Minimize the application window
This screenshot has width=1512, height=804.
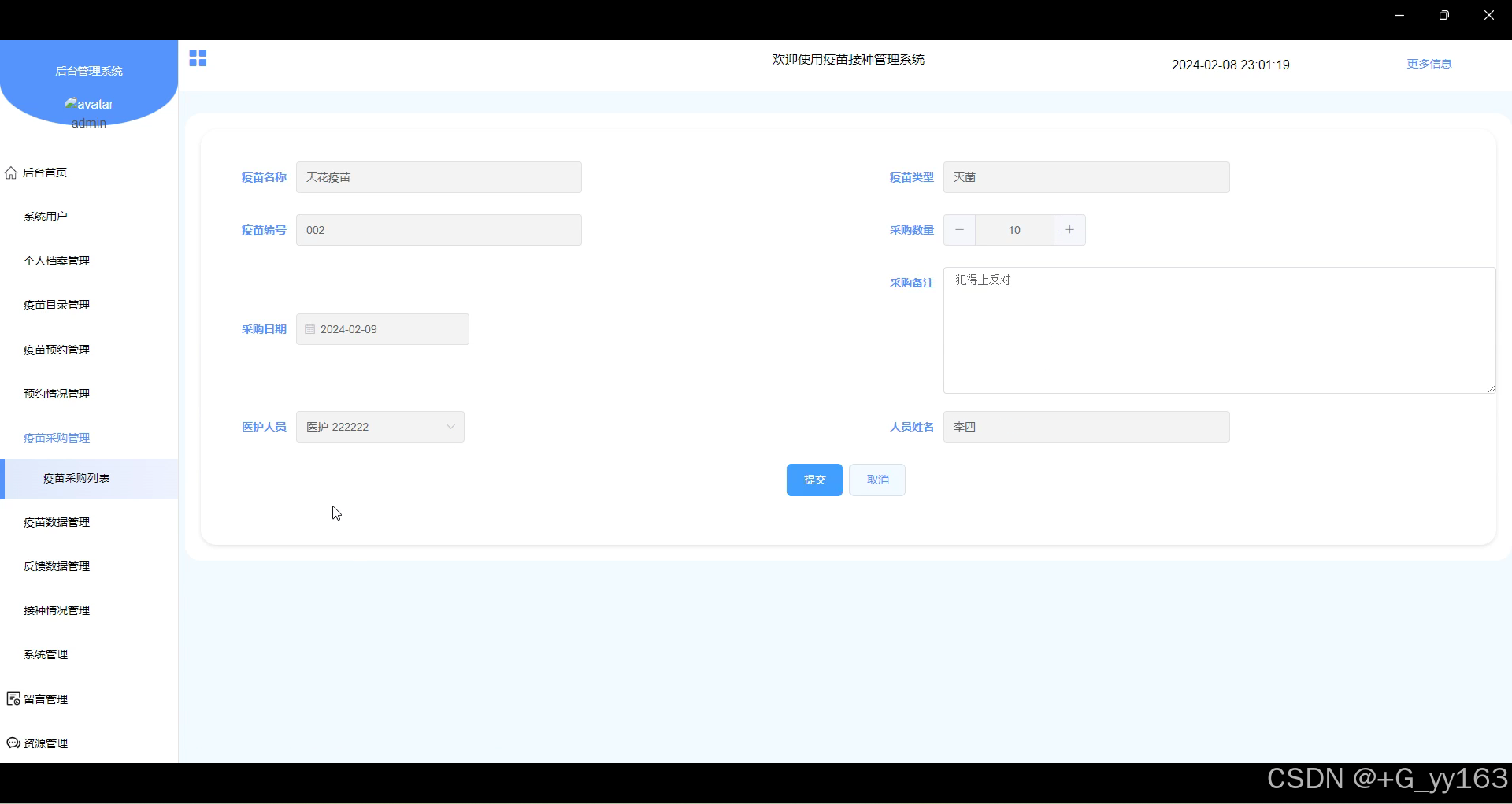(1399, 15)
